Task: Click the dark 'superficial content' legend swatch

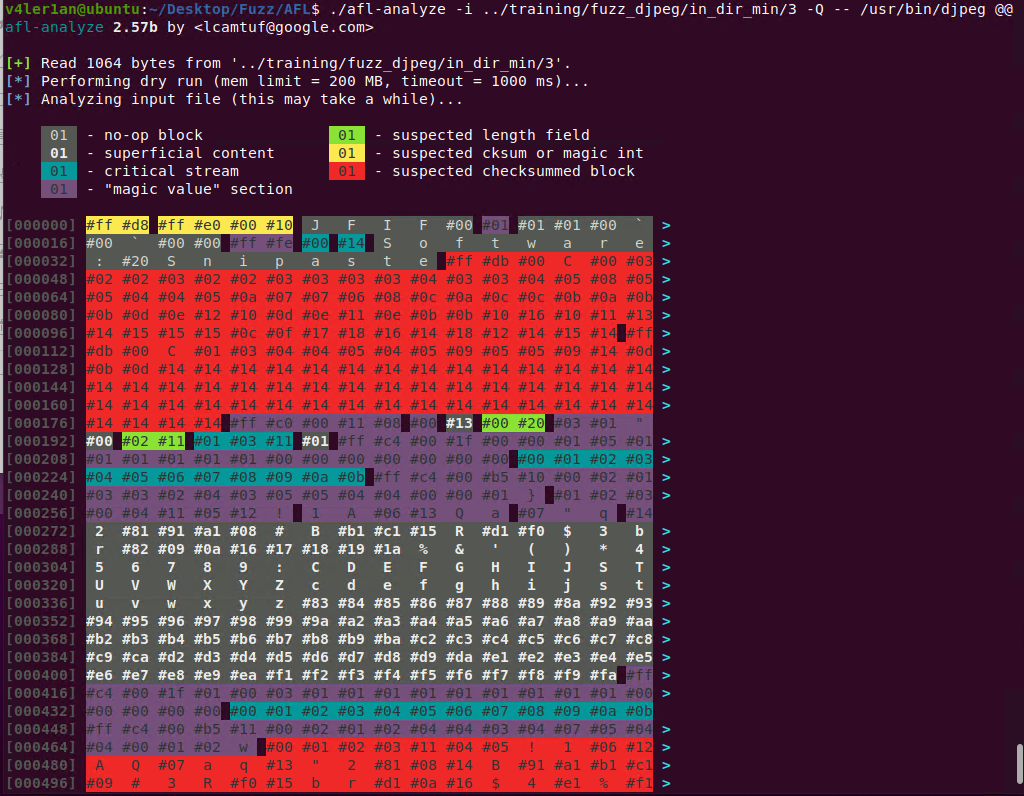Action: pos(59,153)
